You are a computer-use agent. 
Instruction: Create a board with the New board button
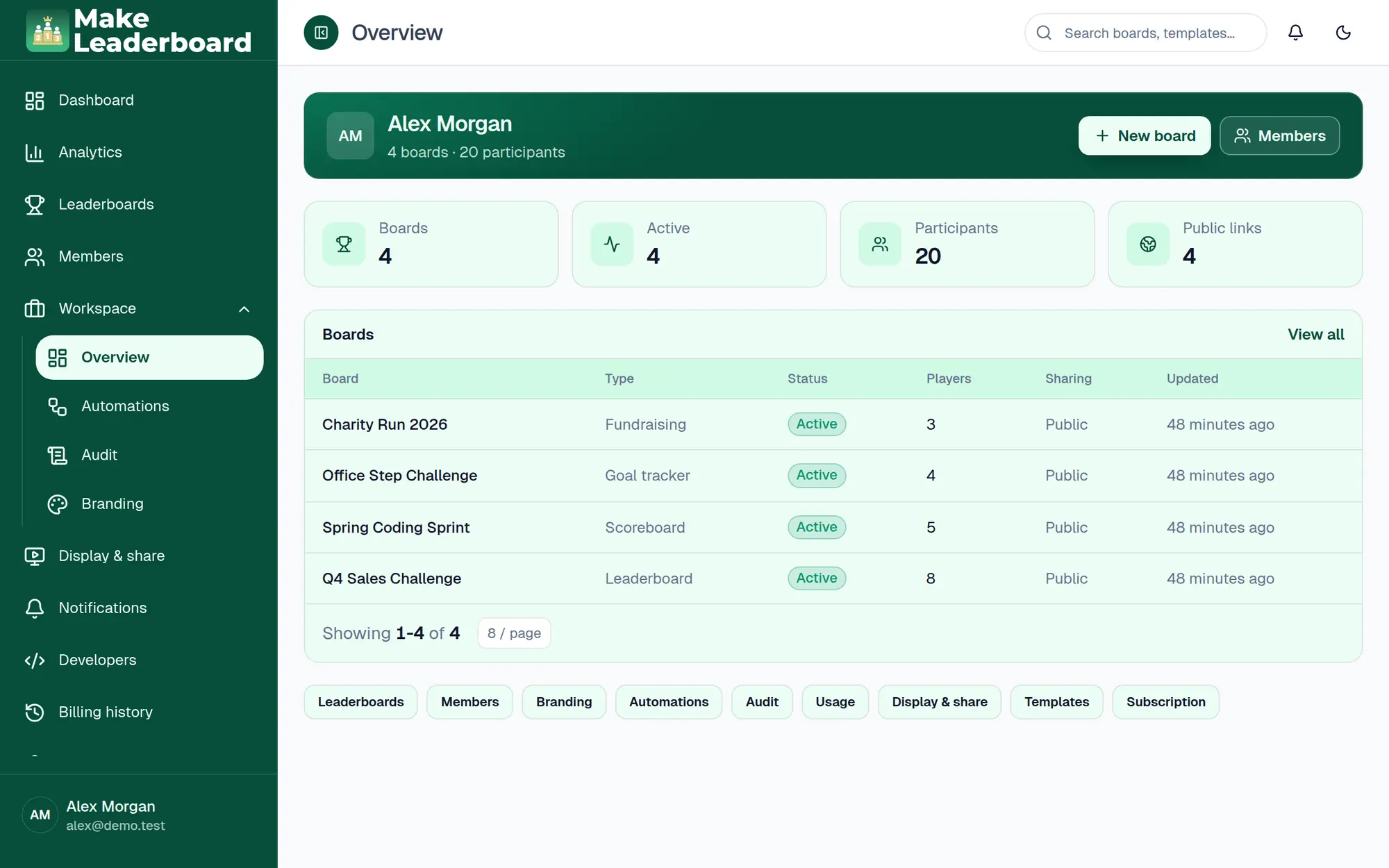click(x=1144, y=135)
